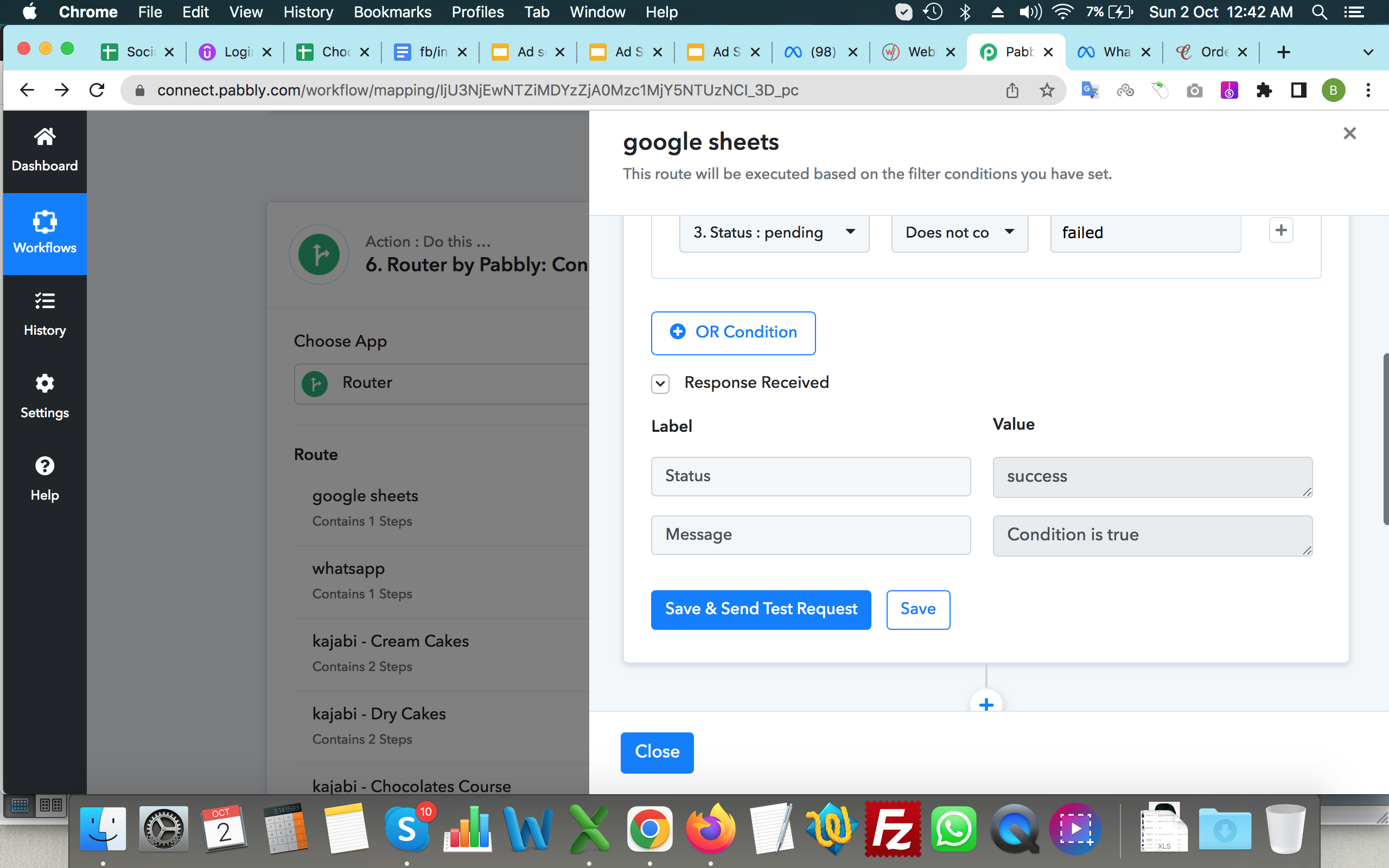Open a new browser tab
The height and width of the screenshot is (868, 1389).
tap(1283, 52)
